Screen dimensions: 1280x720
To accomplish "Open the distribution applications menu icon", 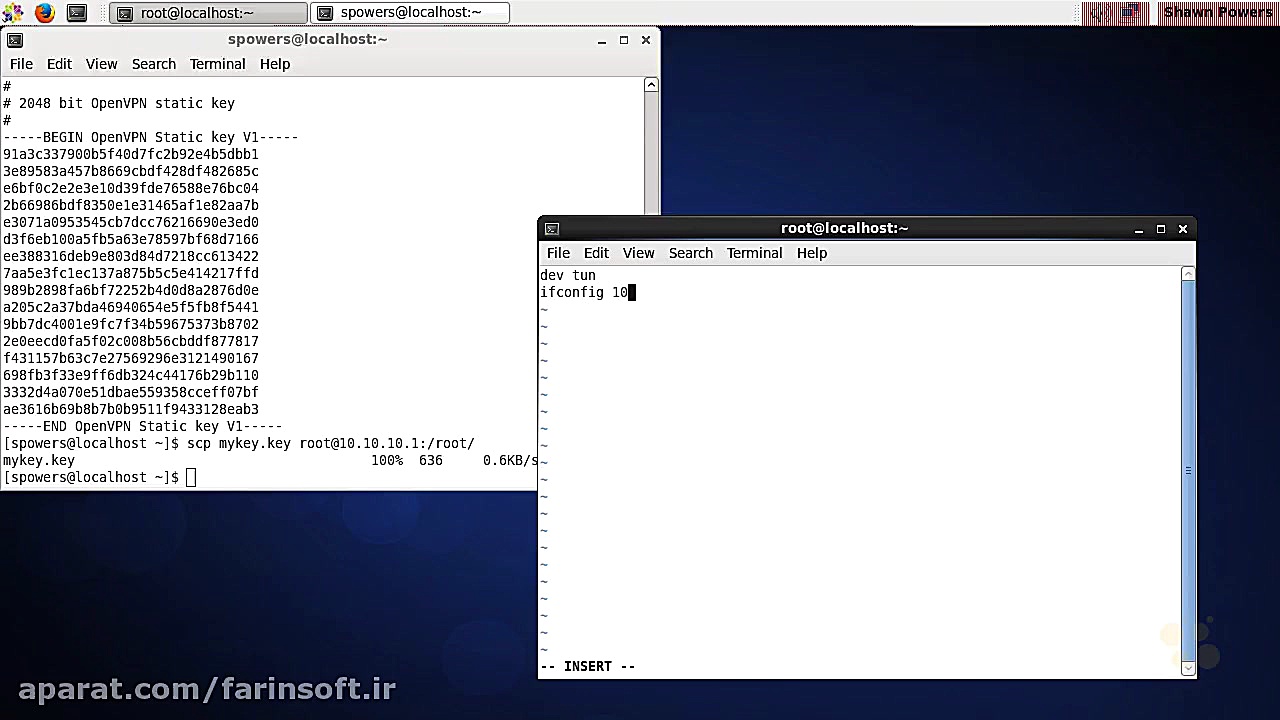I will [12, 12].
